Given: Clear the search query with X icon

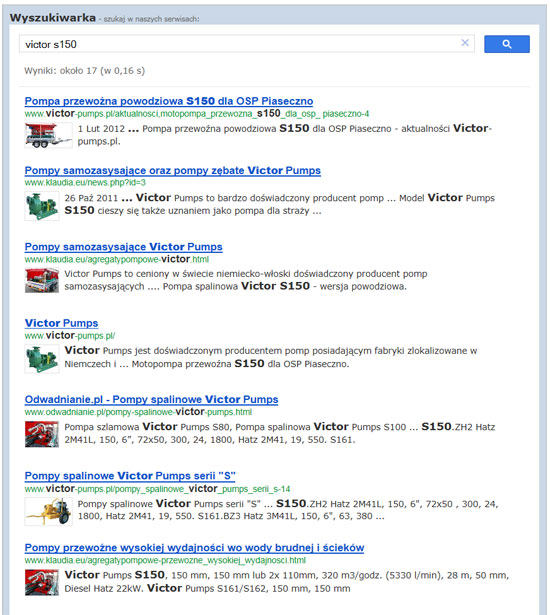Looking at the screenshot, I should [x=465, y=43].
